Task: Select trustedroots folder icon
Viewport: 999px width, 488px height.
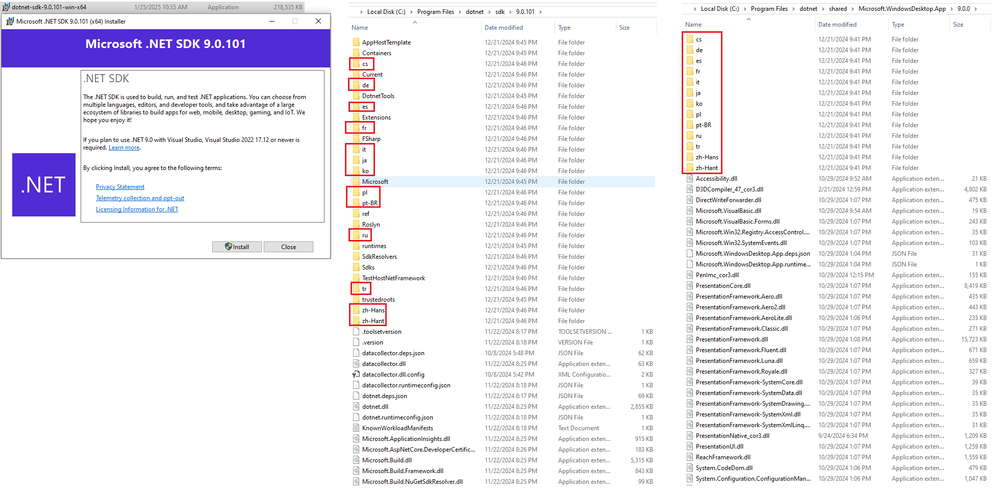Action: [x=356, y=299]
